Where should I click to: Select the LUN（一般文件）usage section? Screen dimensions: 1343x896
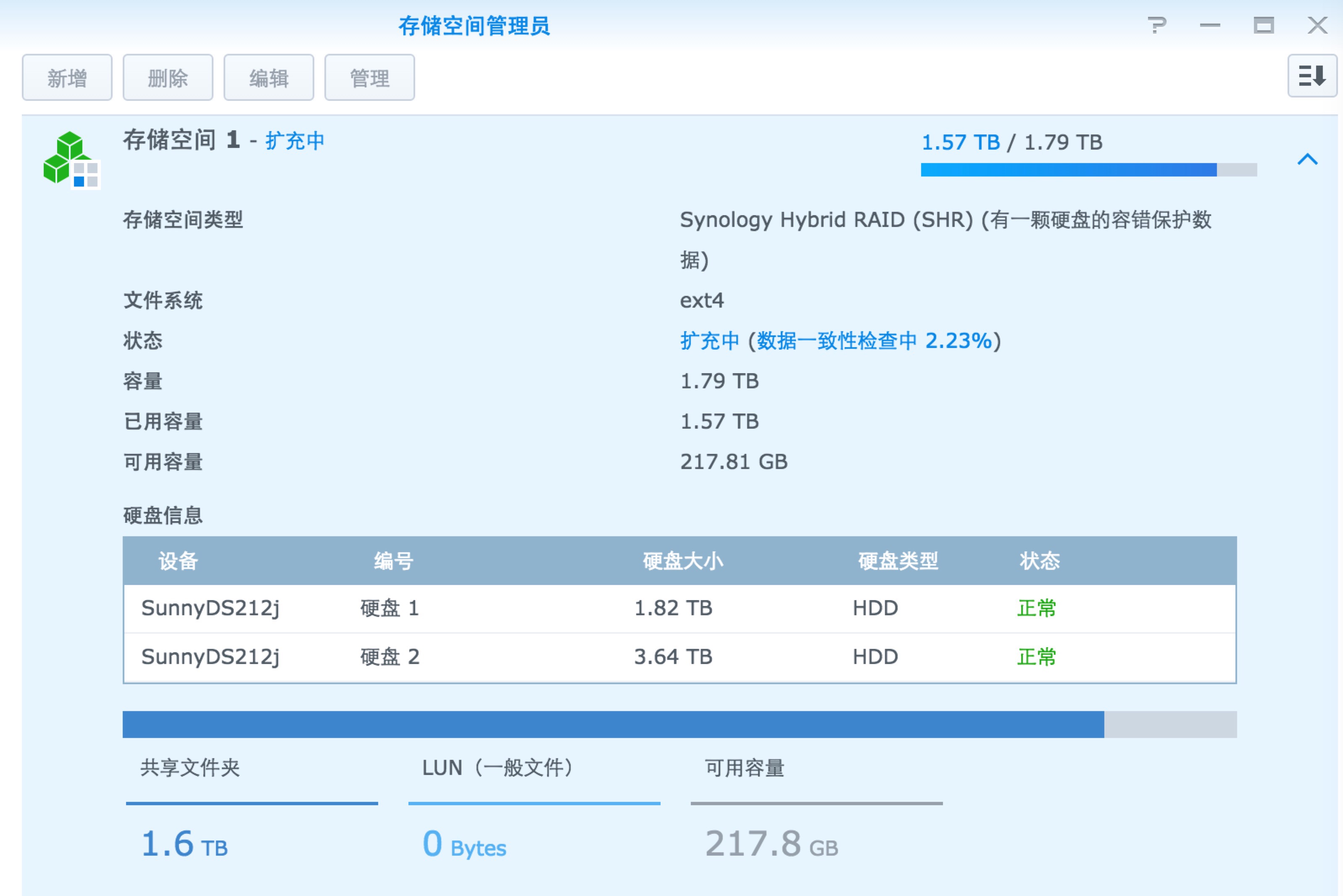pyautogui.click(x=534, y=807)
